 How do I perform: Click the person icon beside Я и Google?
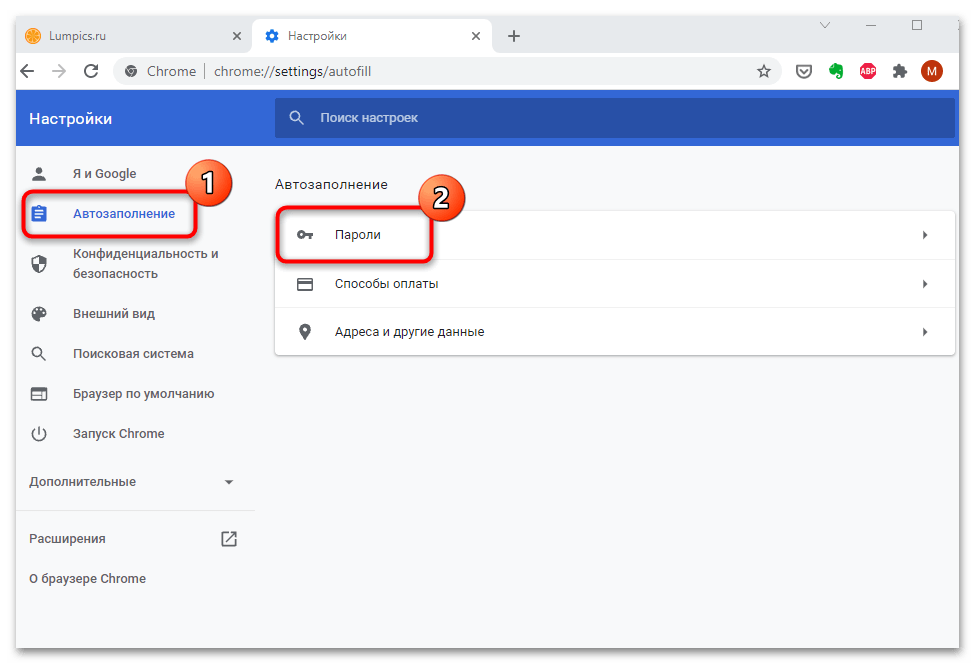39,173
